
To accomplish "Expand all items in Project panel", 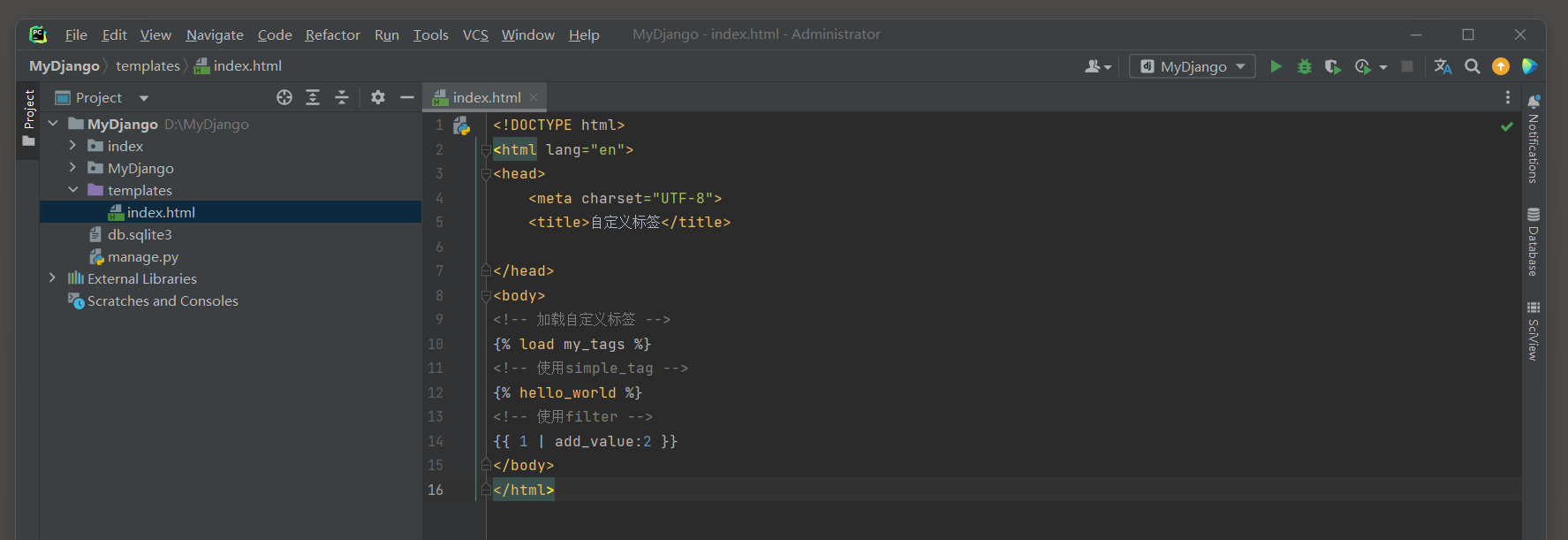I will point(313,97).
